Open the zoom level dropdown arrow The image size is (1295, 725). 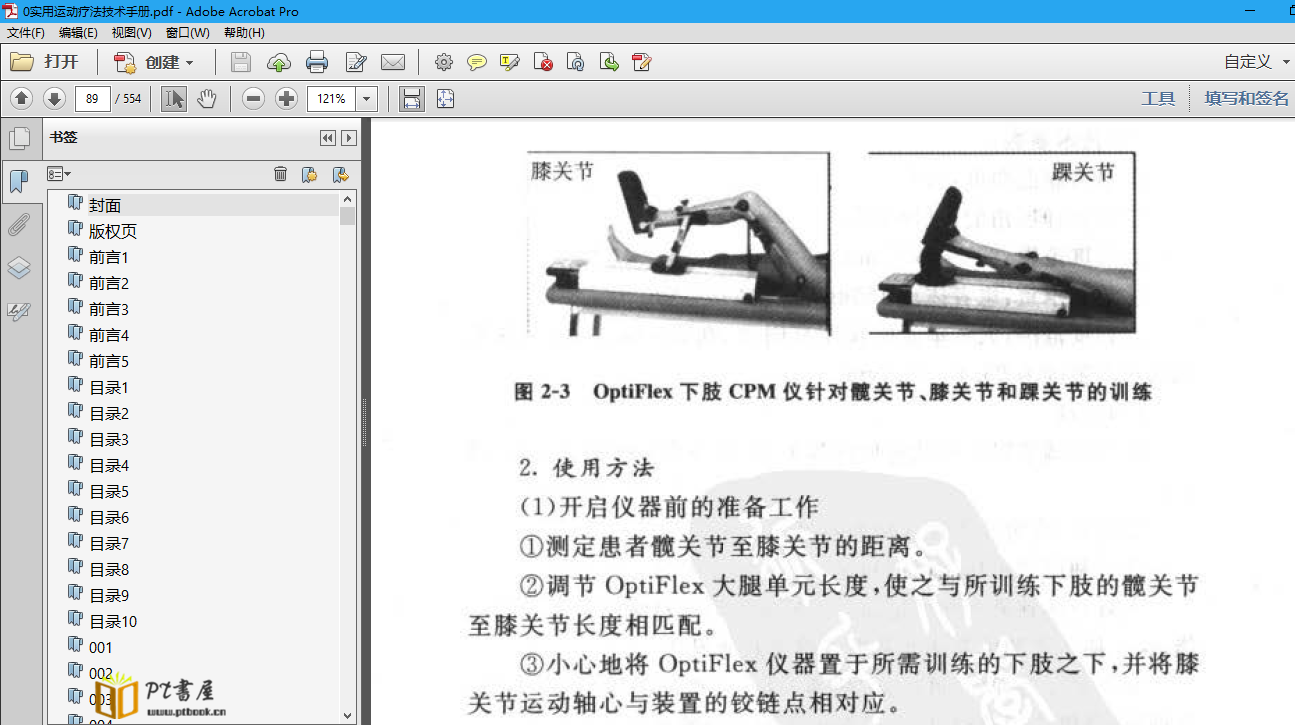pos(367,98)
